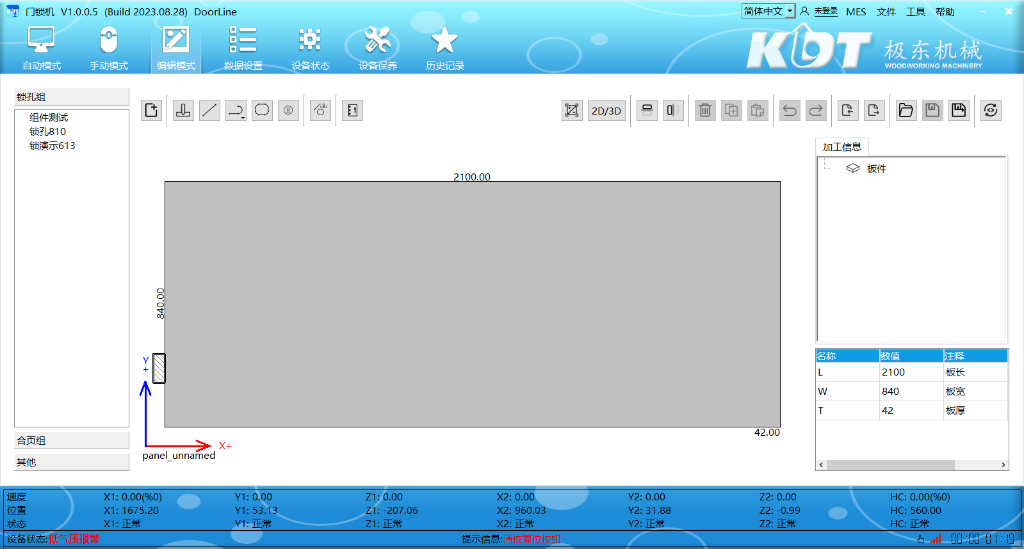Click the fit-to-view zoom icon
Viewport: 1024px width, 549px height.
coord(572,111)
